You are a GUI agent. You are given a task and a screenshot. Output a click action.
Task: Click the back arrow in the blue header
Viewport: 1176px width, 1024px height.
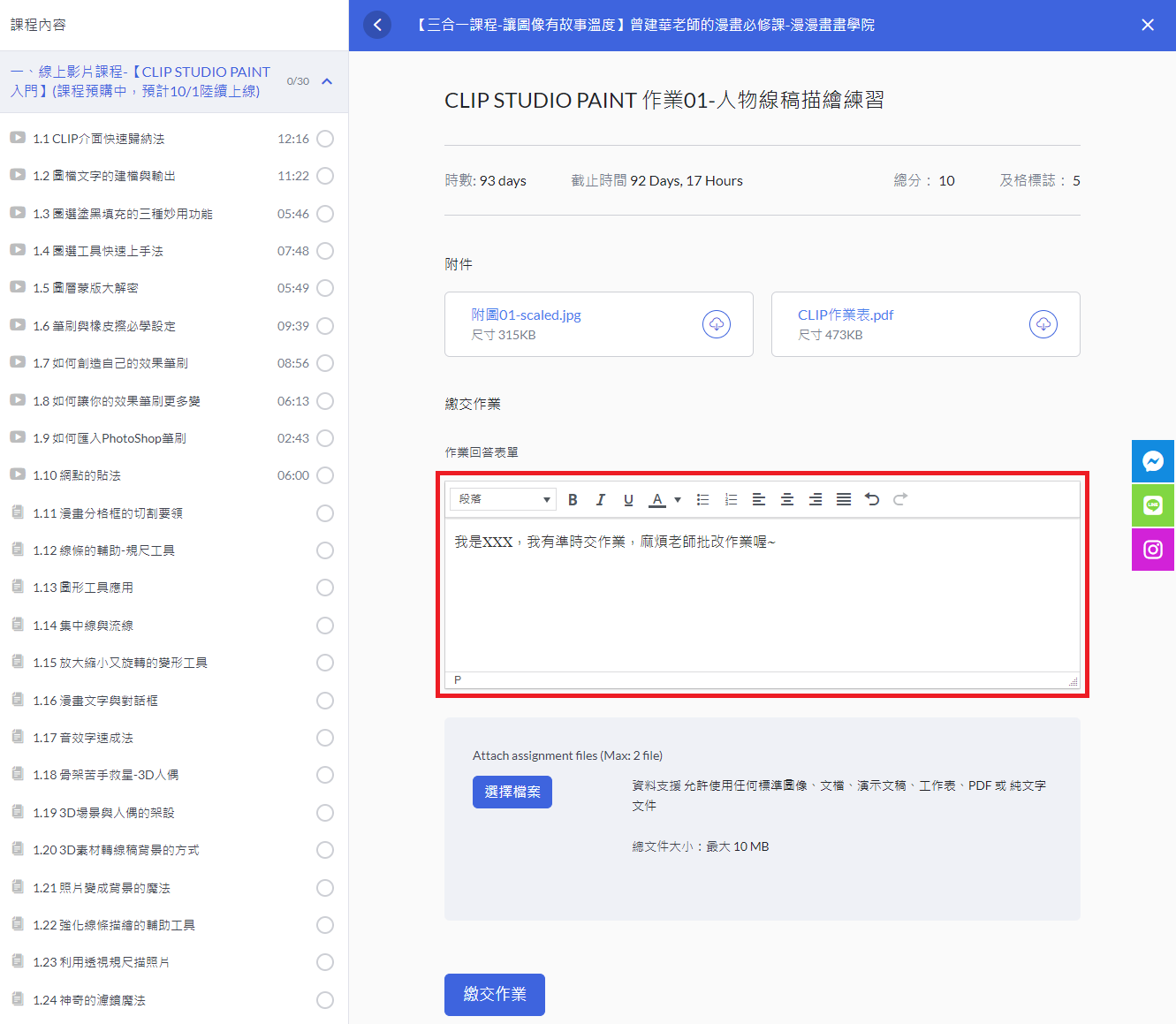(377, 25)
